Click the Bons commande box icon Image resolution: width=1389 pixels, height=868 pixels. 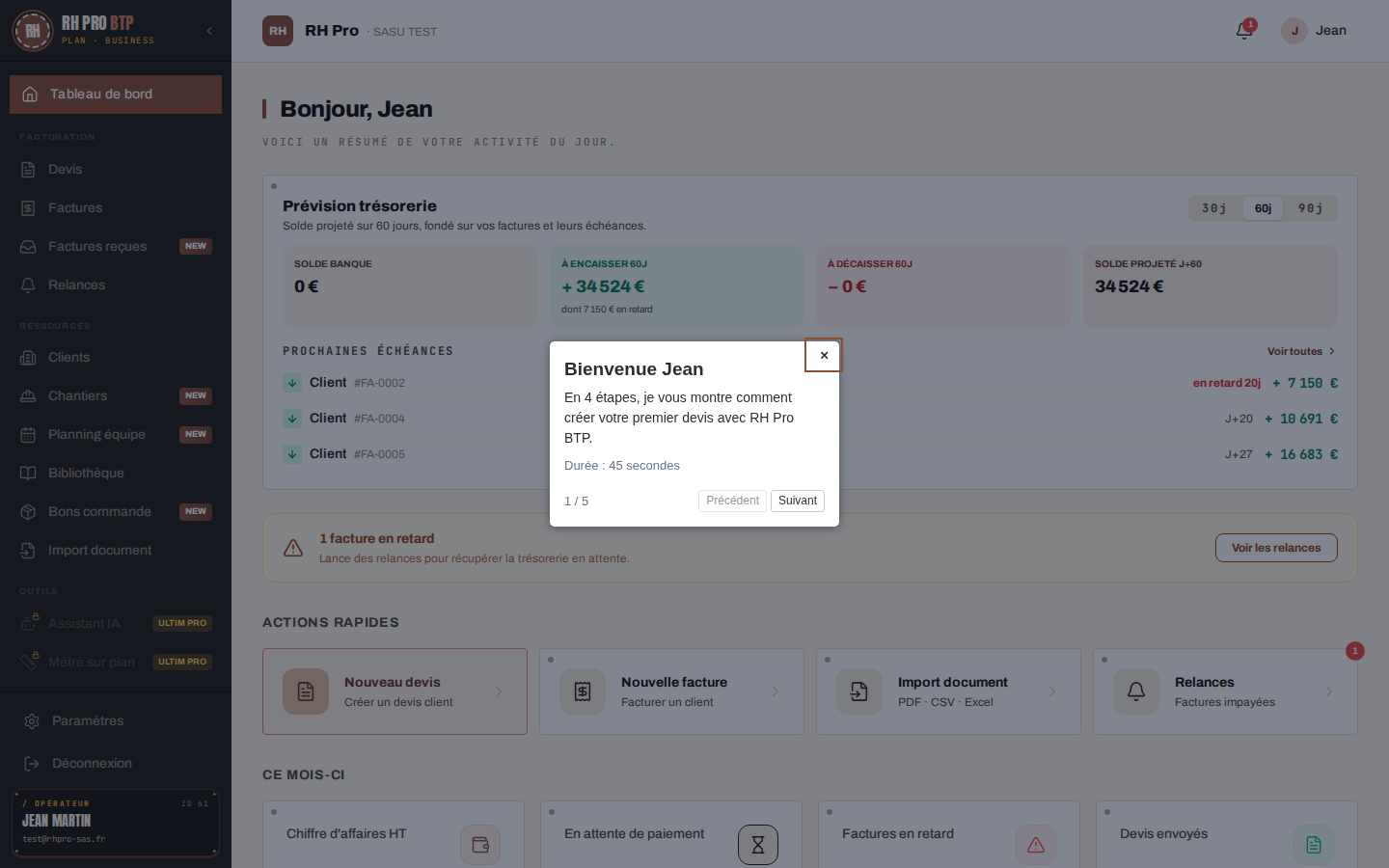pyautogui.click(x=28, y=512)
